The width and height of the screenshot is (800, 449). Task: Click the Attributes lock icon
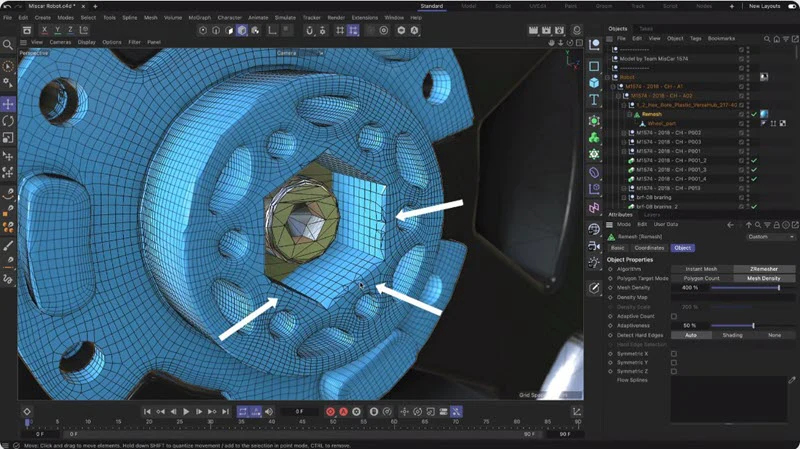(x=777, y=224)
